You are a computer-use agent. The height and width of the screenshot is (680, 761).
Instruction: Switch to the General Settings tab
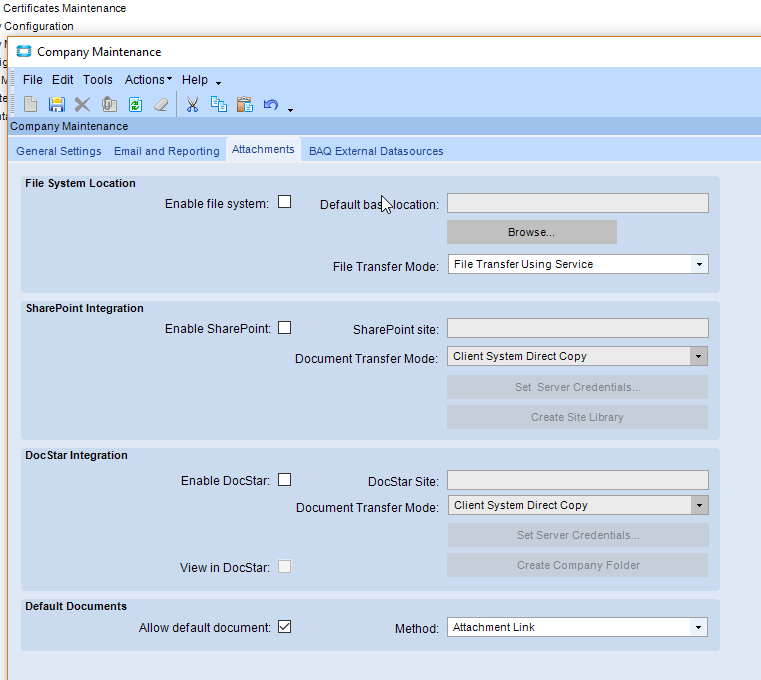59,151
